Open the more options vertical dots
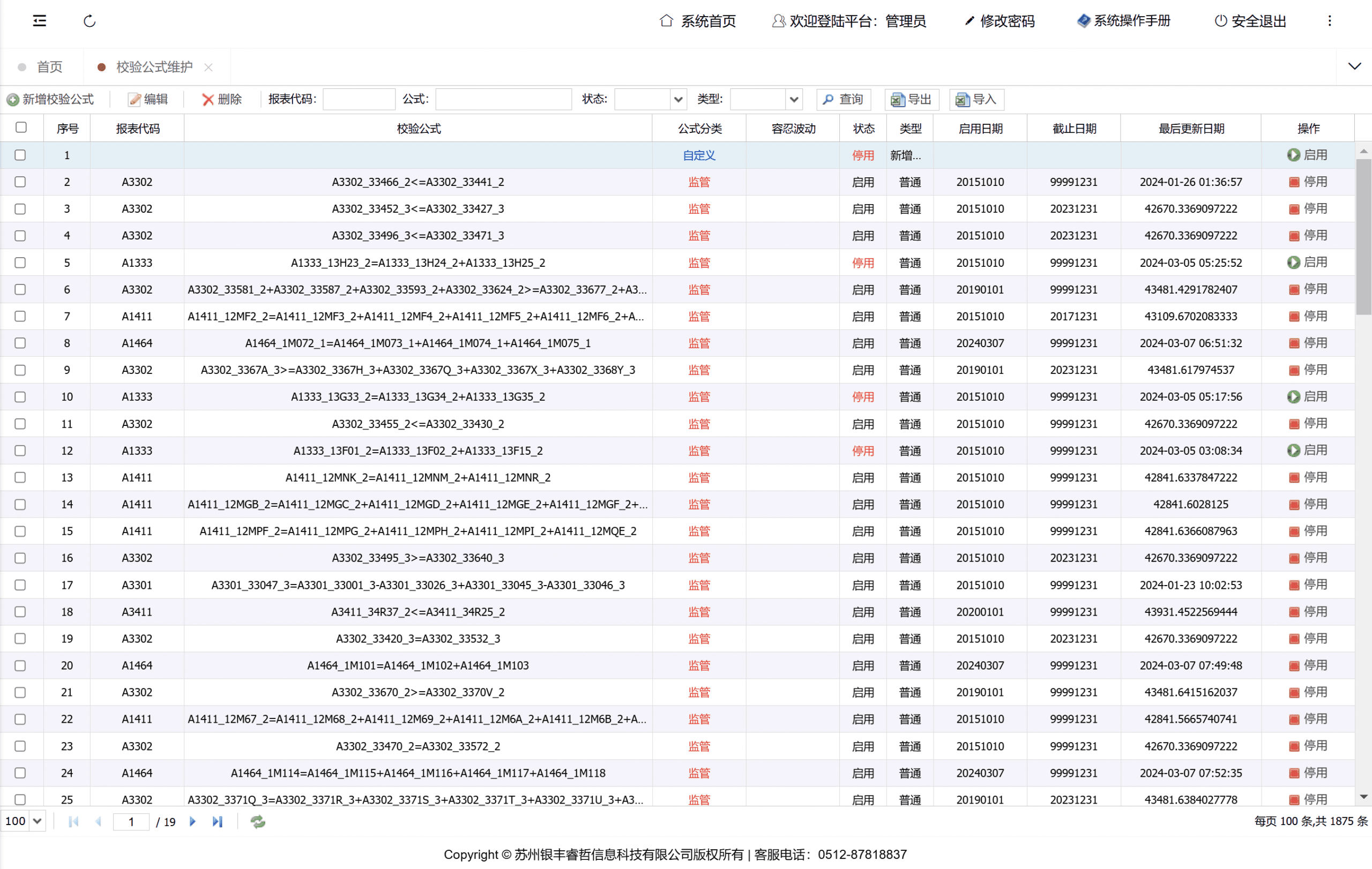 tap(1330, 21)
